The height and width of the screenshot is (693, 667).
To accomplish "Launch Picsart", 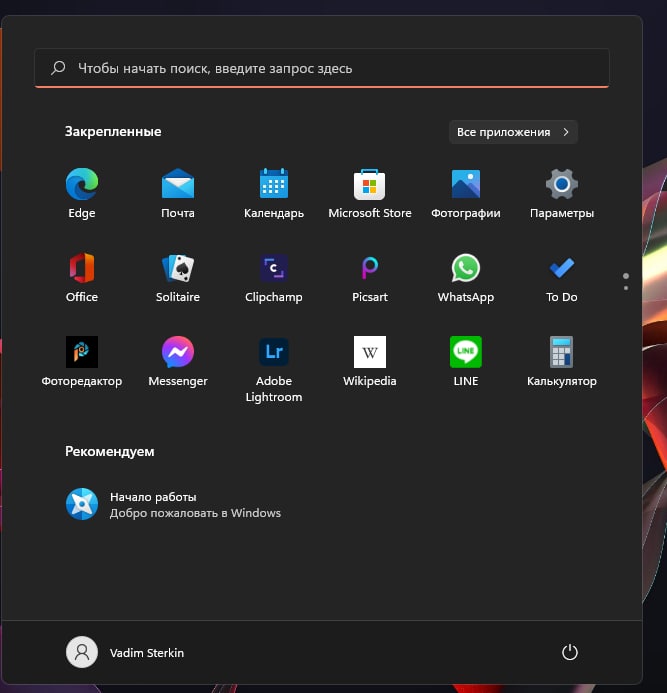I will coord(370,277).
